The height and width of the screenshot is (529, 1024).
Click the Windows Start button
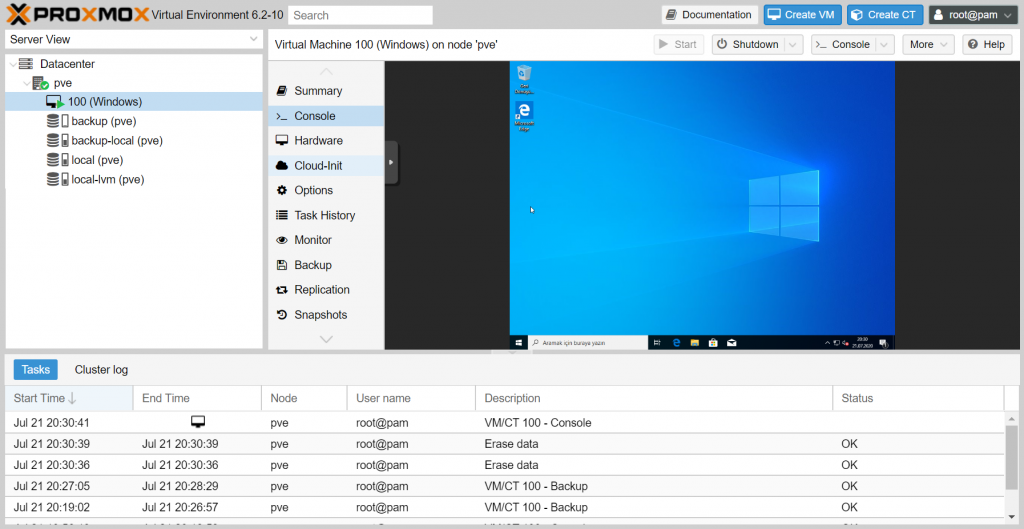[519, 342]
